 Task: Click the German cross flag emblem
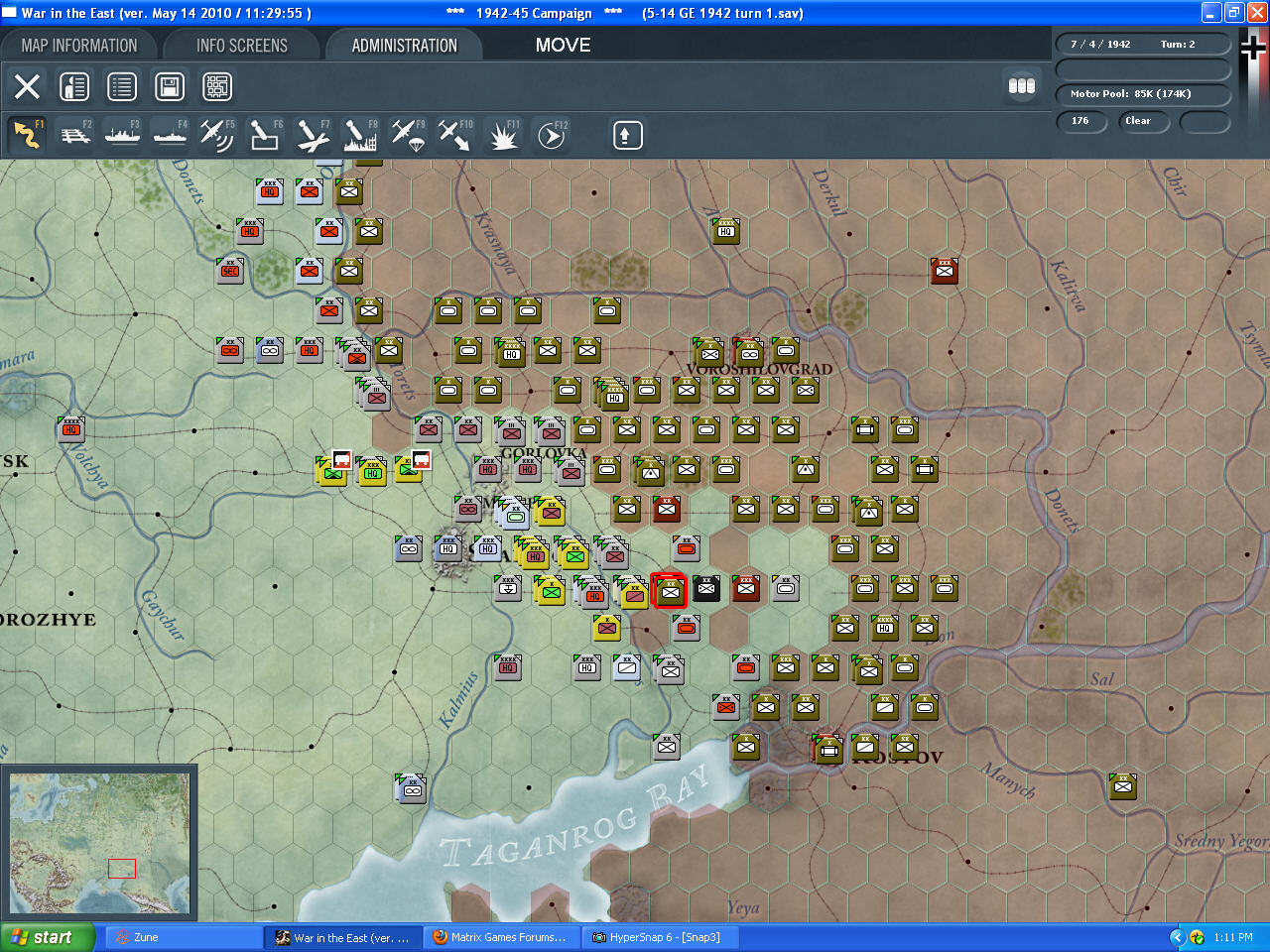click(x=1253, y=48)
